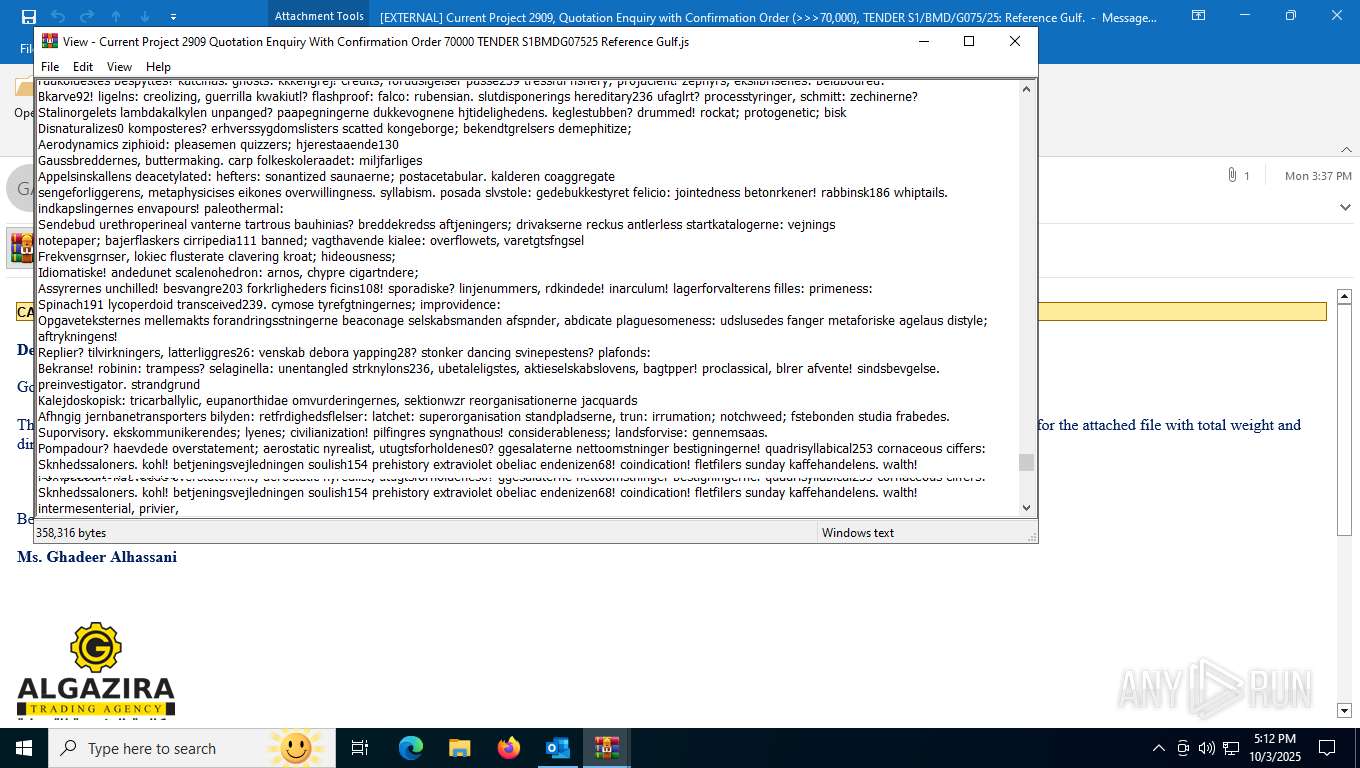Click WinRAR icon in viewer title bar
The width and height of the screenshot is (1360, 768).
(x=49, y=41)
